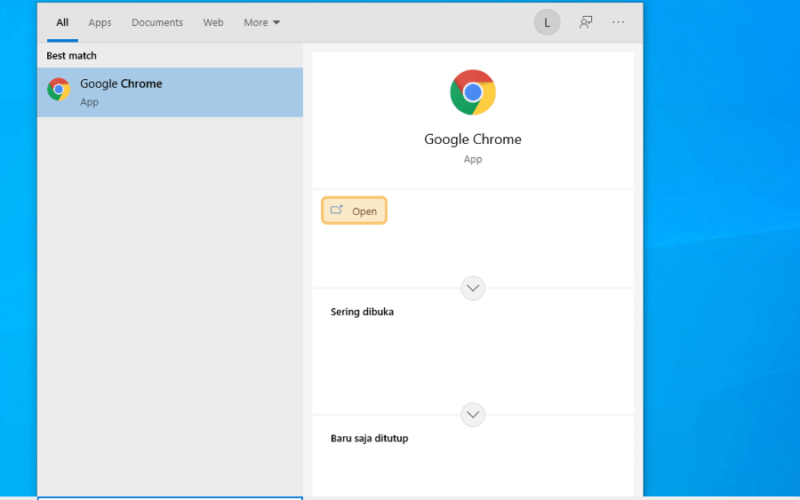Open the Documents search tab
This screenshot has height=500, width=800.
click(157, 22)
